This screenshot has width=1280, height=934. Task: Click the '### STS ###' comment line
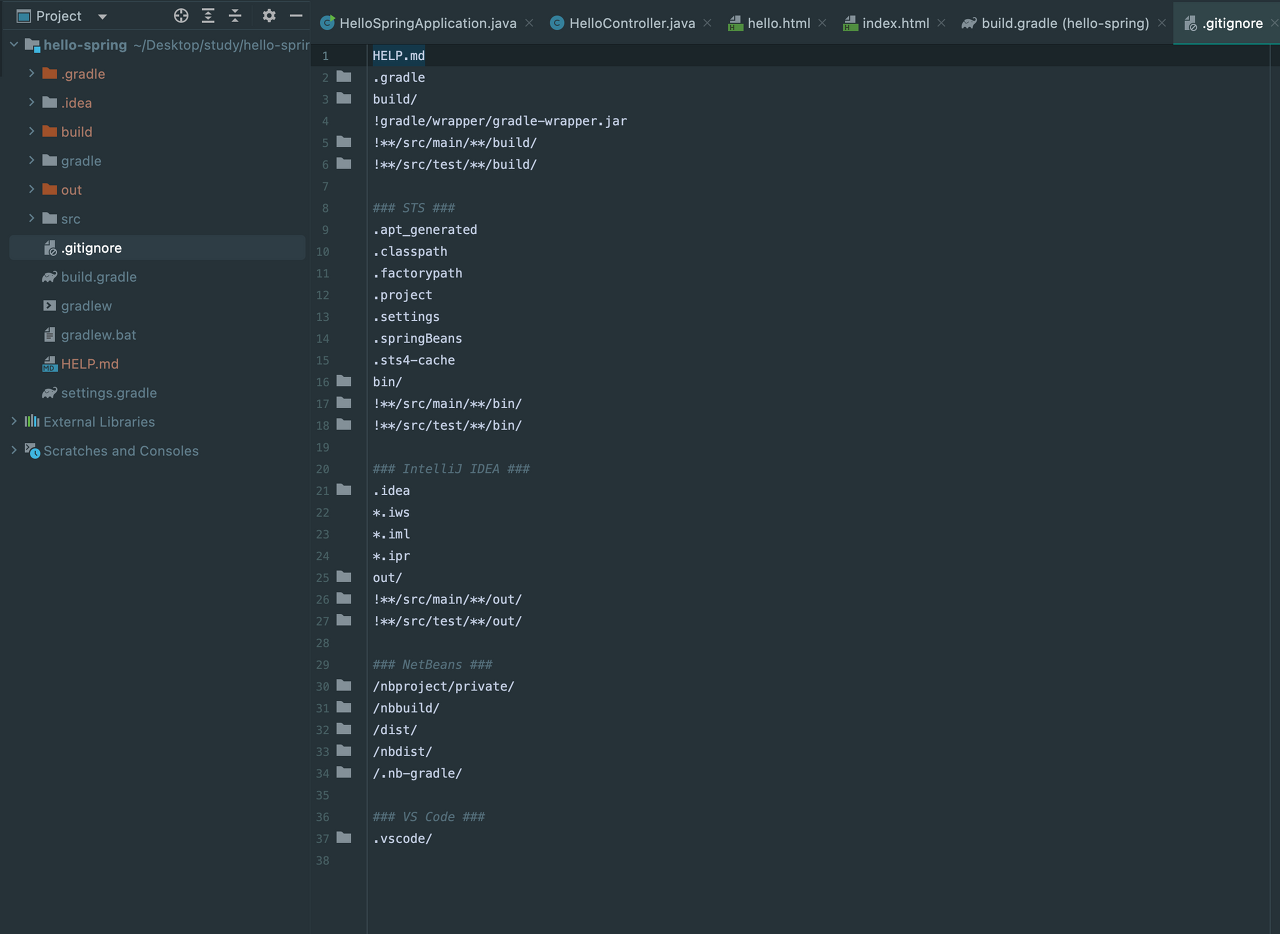tap(414, 208)
